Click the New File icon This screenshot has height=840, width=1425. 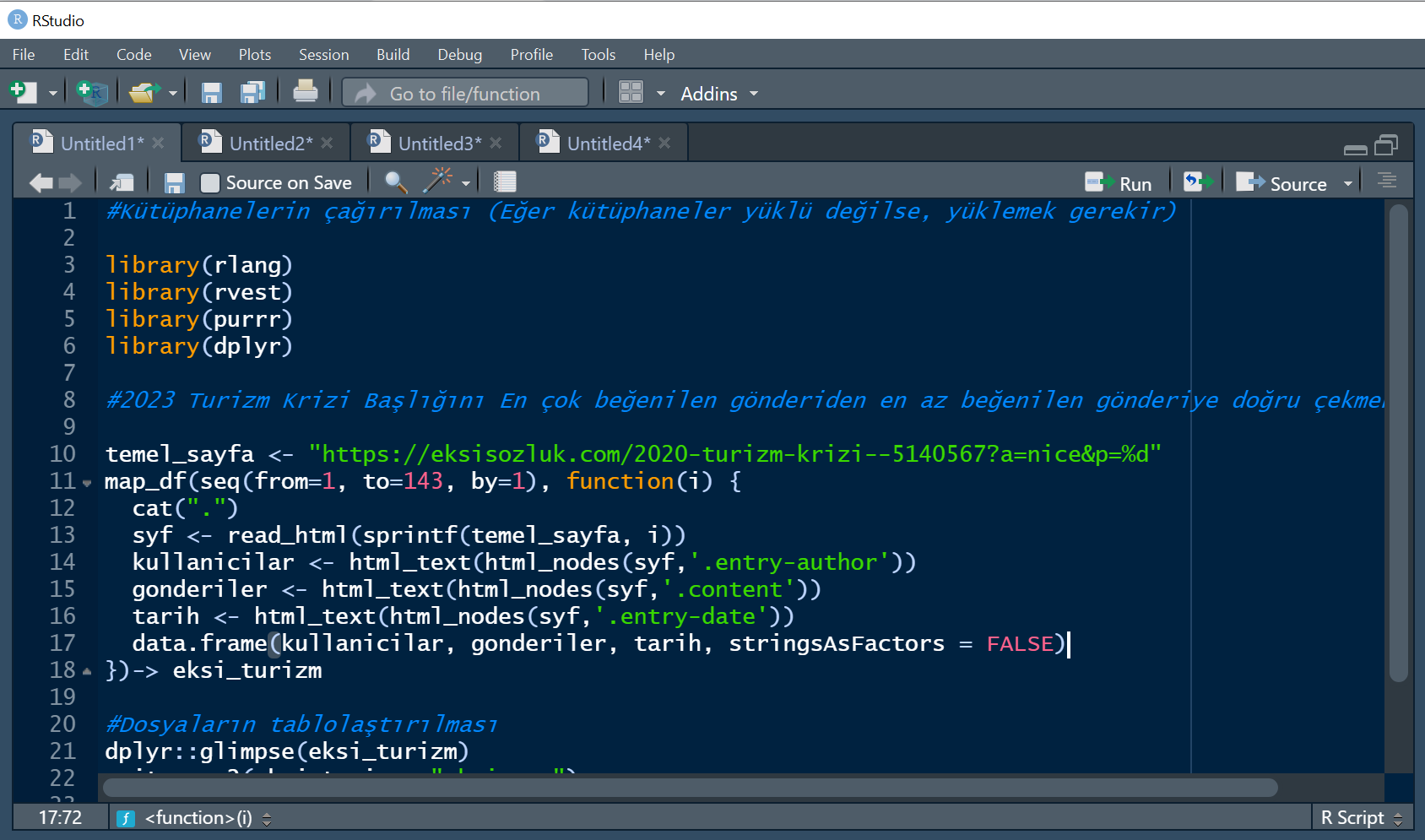click(x=23, y=92)
